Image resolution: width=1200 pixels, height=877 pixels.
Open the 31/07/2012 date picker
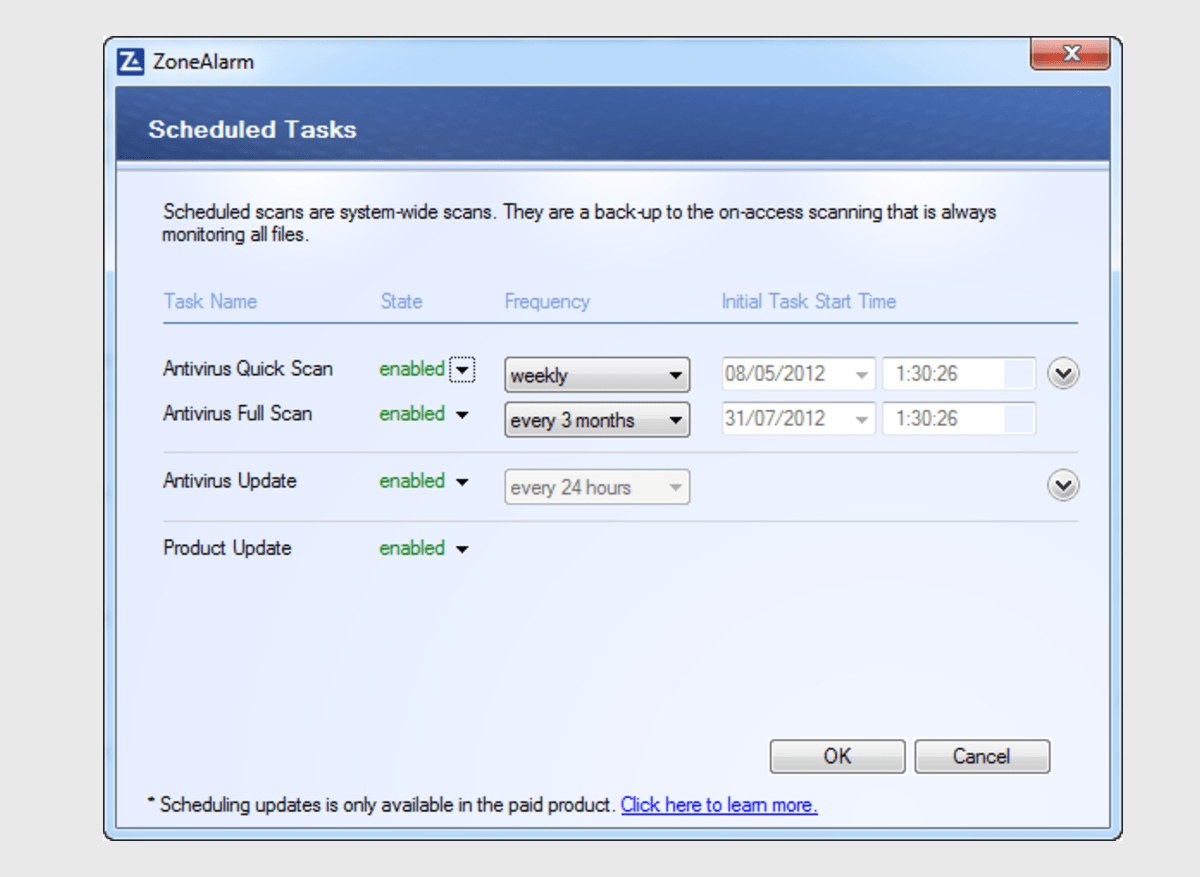click(x=798, y=419)
